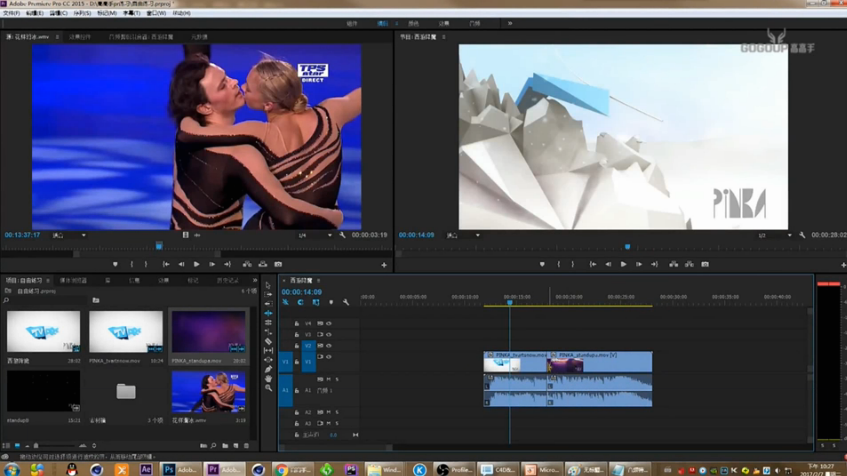Open timeline sequence panel menu
Viewport: 847px width, 476px height.
click(319, 280)
